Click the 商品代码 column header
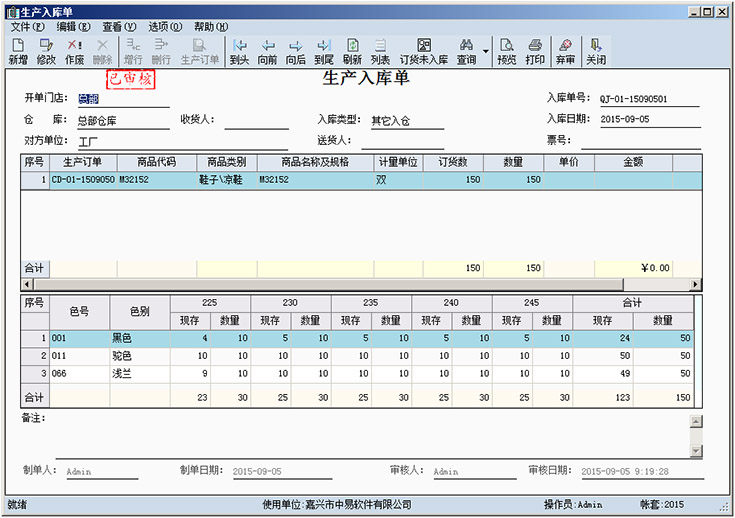The width and height of the screenshot is (735, 518). pyautogui.click(x=157, y=162)
